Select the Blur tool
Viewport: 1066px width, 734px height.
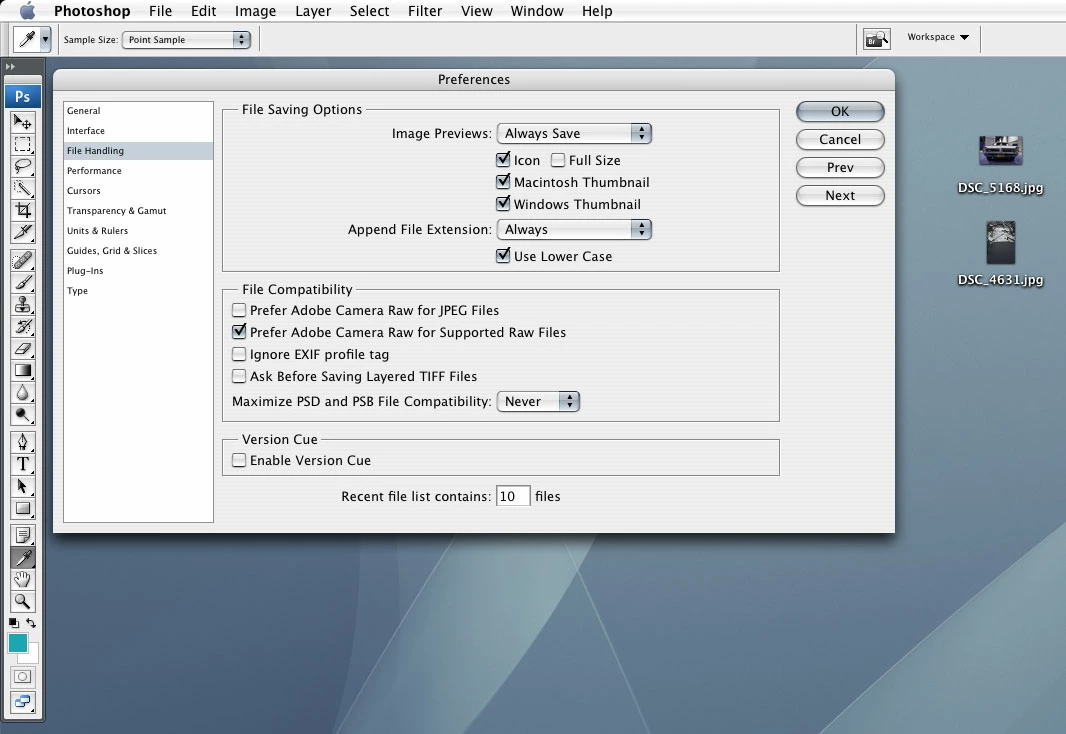[x=22, y=392]
